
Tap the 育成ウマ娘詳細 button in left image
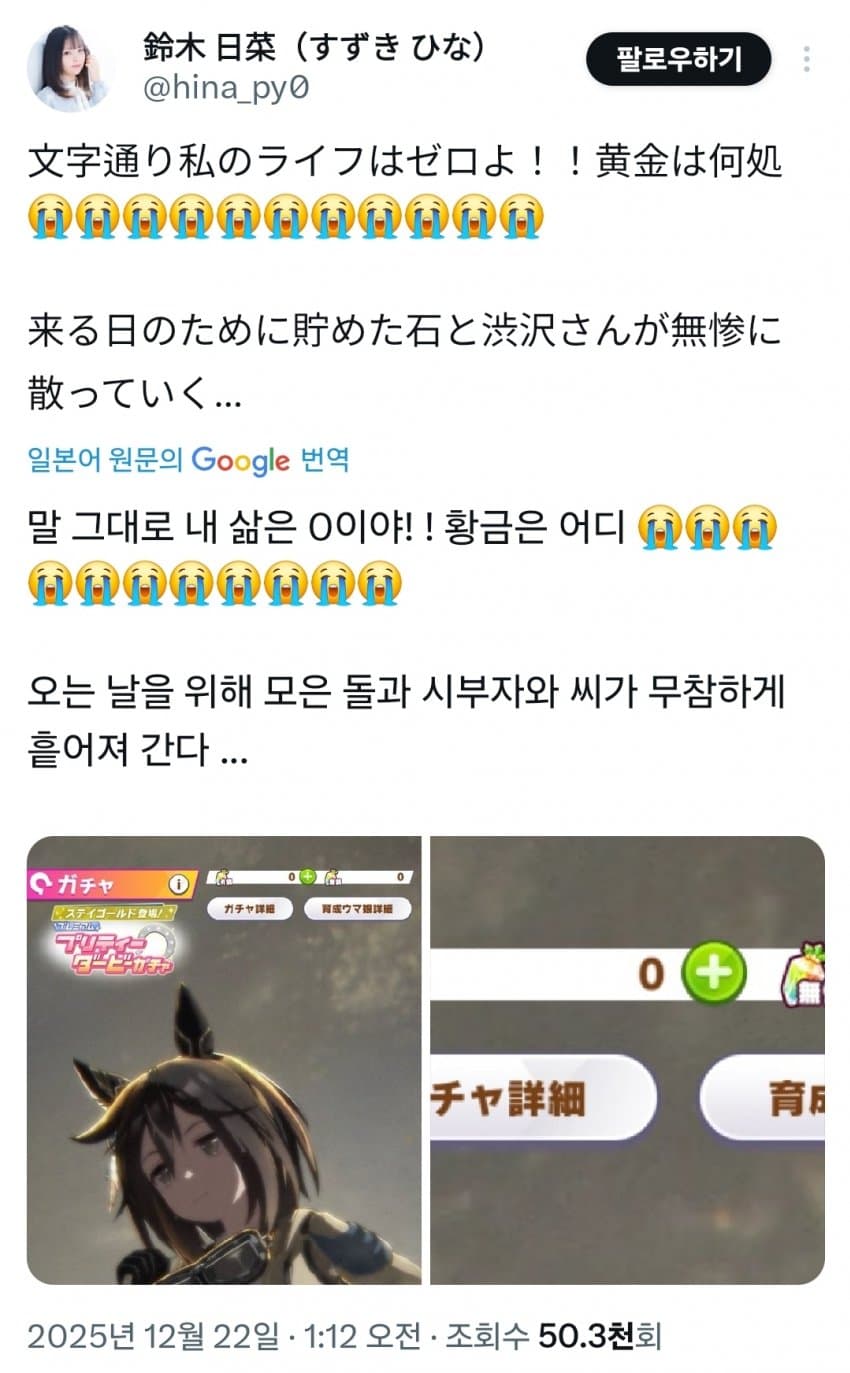click(358, 909)
